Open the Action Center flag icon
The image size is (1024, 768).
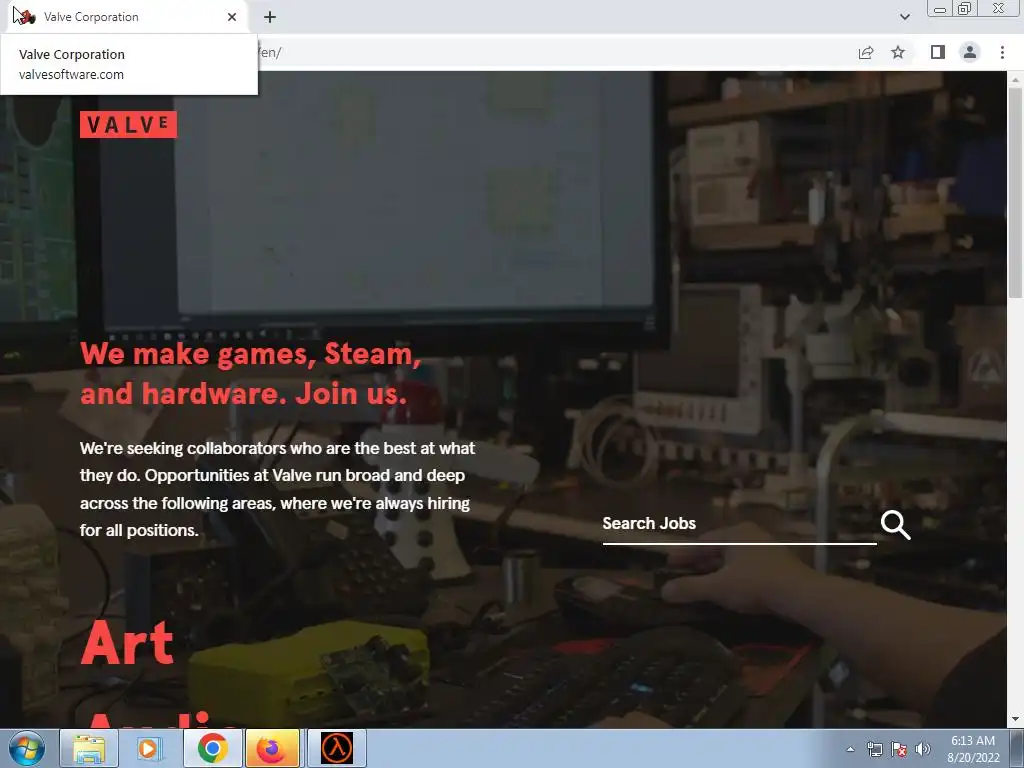[899, 749]
